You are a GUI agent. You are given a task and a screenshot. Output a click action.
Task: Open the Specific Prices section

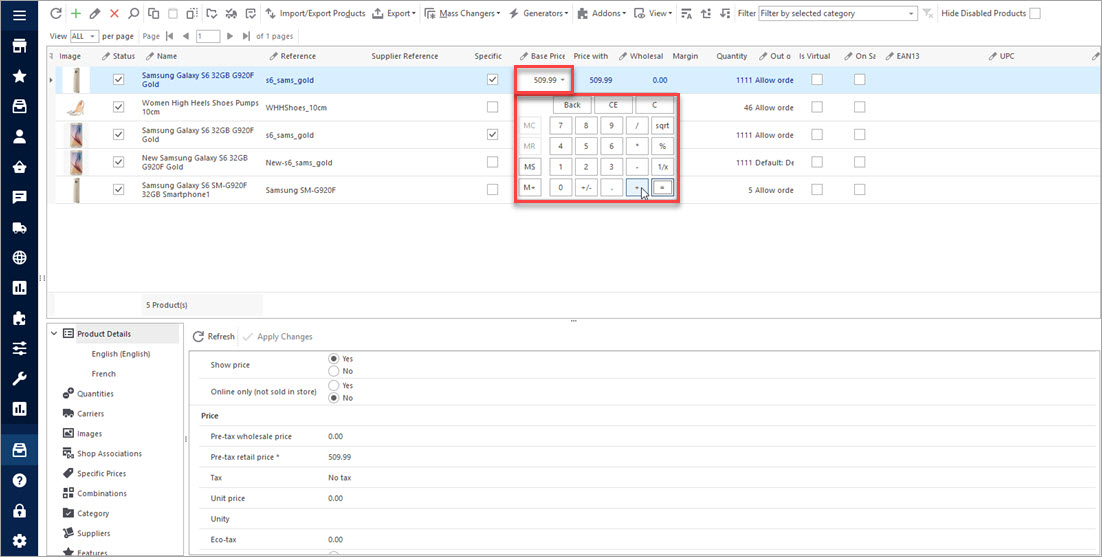coord(94,473)
